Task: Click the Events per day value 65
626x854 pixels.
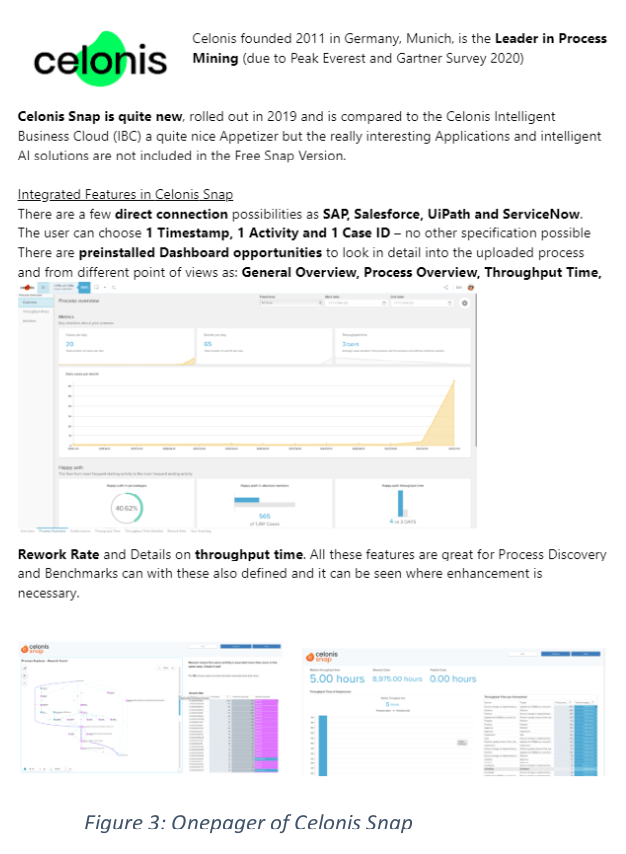Action: tap(208, 344)
